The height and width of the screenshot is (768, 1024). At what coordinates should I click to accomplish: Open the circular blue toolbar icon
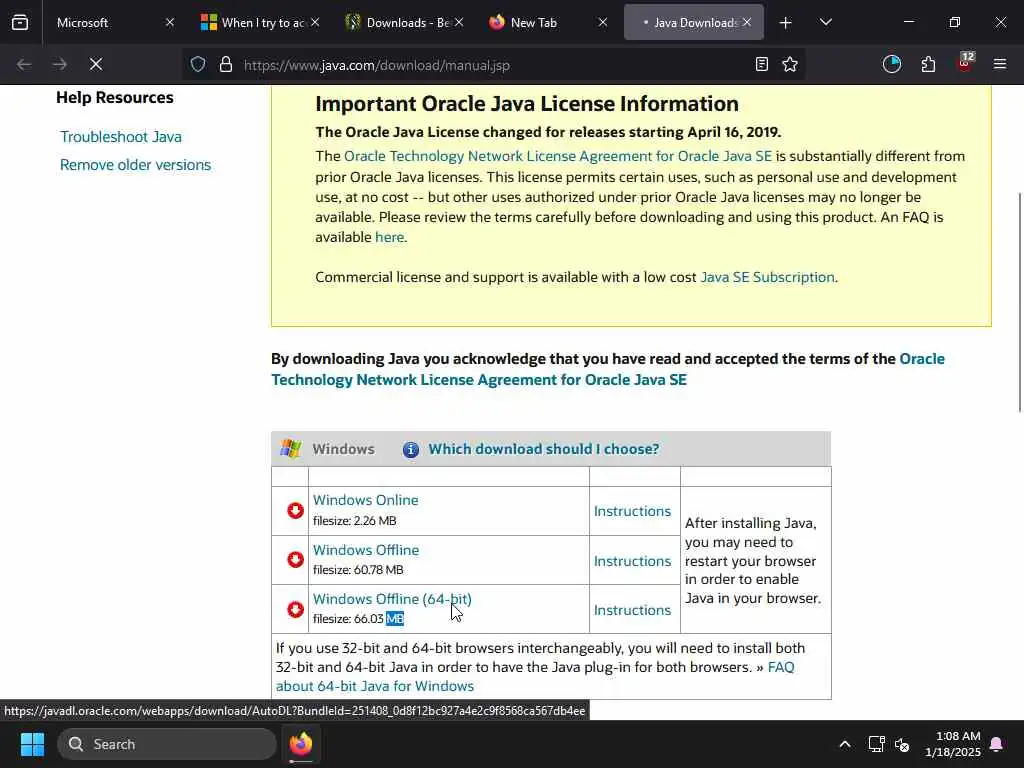click(891, 64)
